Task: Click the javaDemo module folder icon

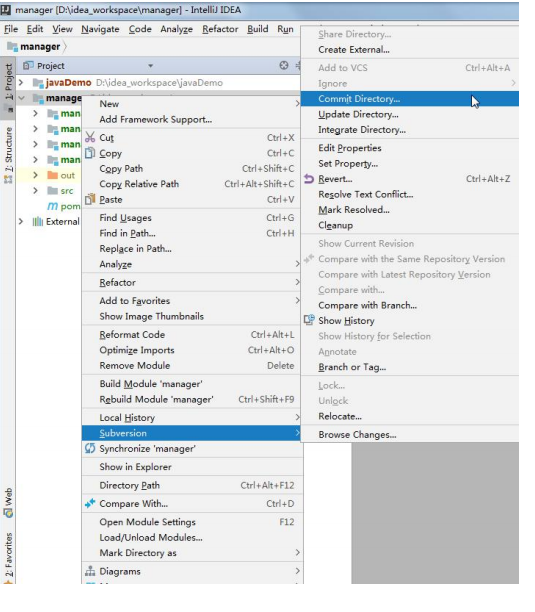Action: (37, 82)
